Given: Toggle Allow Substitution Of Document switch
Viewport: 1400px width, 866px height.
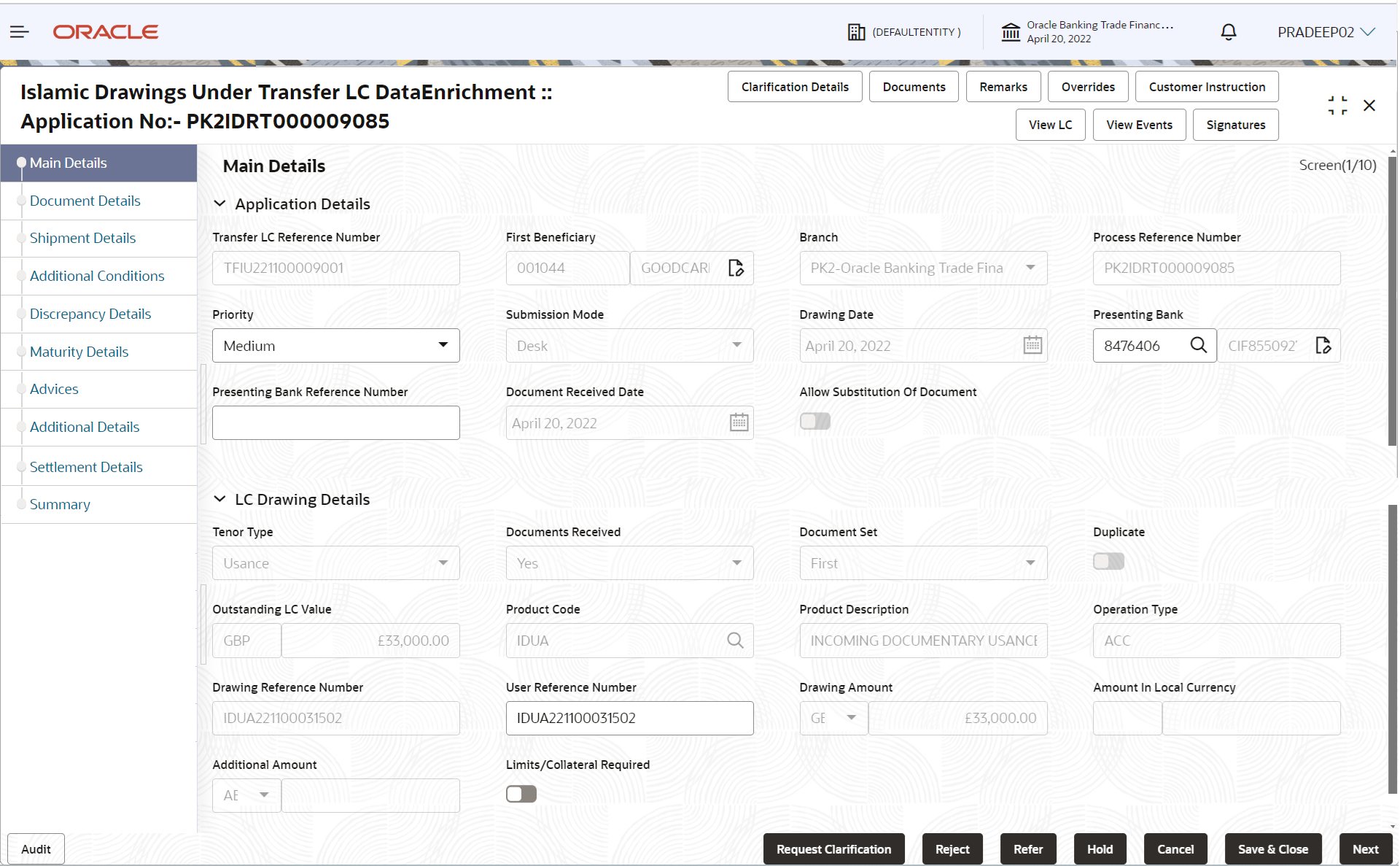Looking at the screenshot, I should point(814,421).
